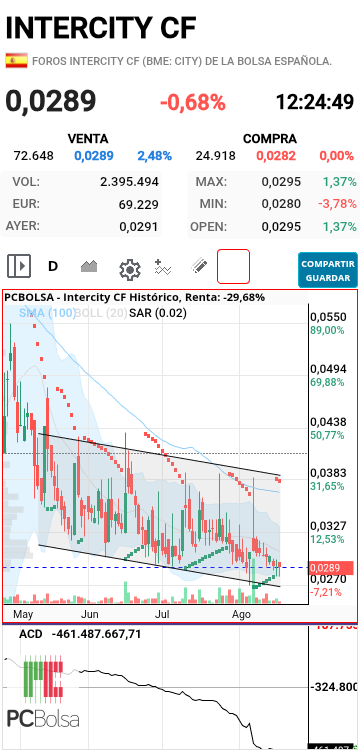This screenshot has height=750, width=360.
Task: Click the VOL value 2.395.494
Action: pyautogui.click(x=129, y=182)
